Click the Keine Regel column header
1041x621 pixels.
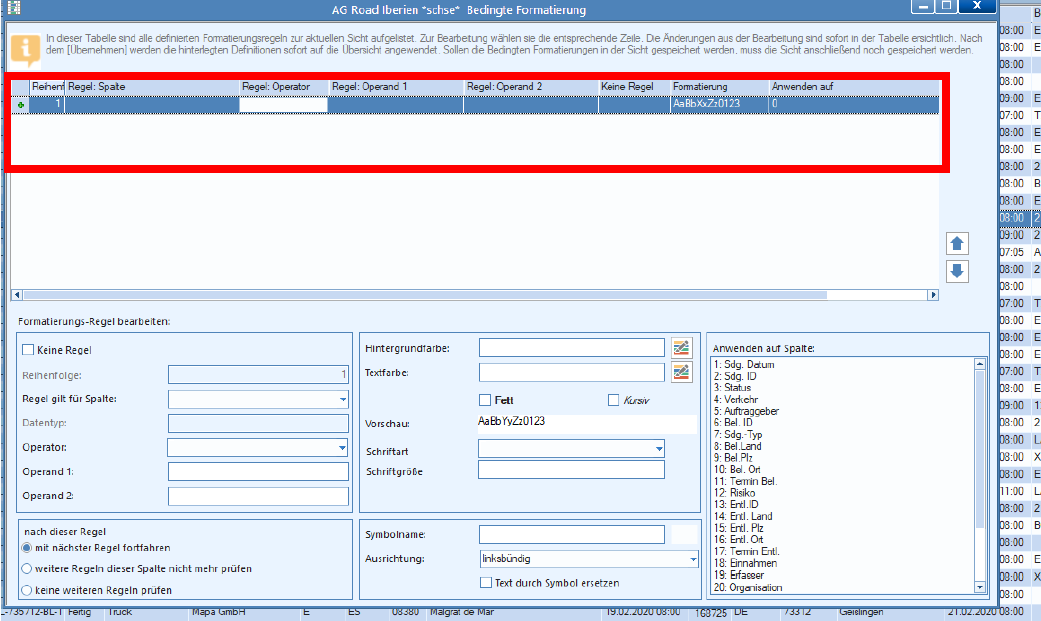pyautogui.click(x=634, y=87)
